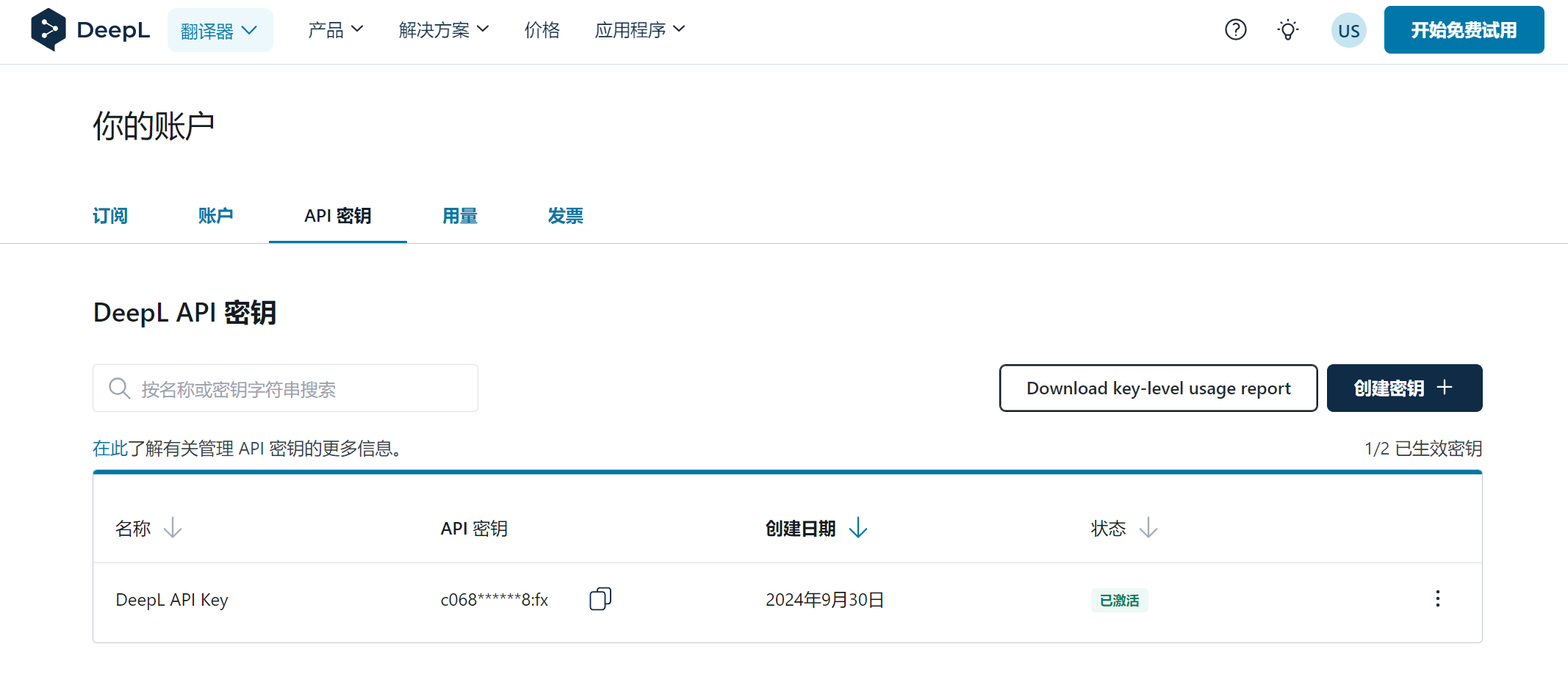Click the API 密钥 column header
This screenshot has height=688, width=1568.
[x=474, y=529]
